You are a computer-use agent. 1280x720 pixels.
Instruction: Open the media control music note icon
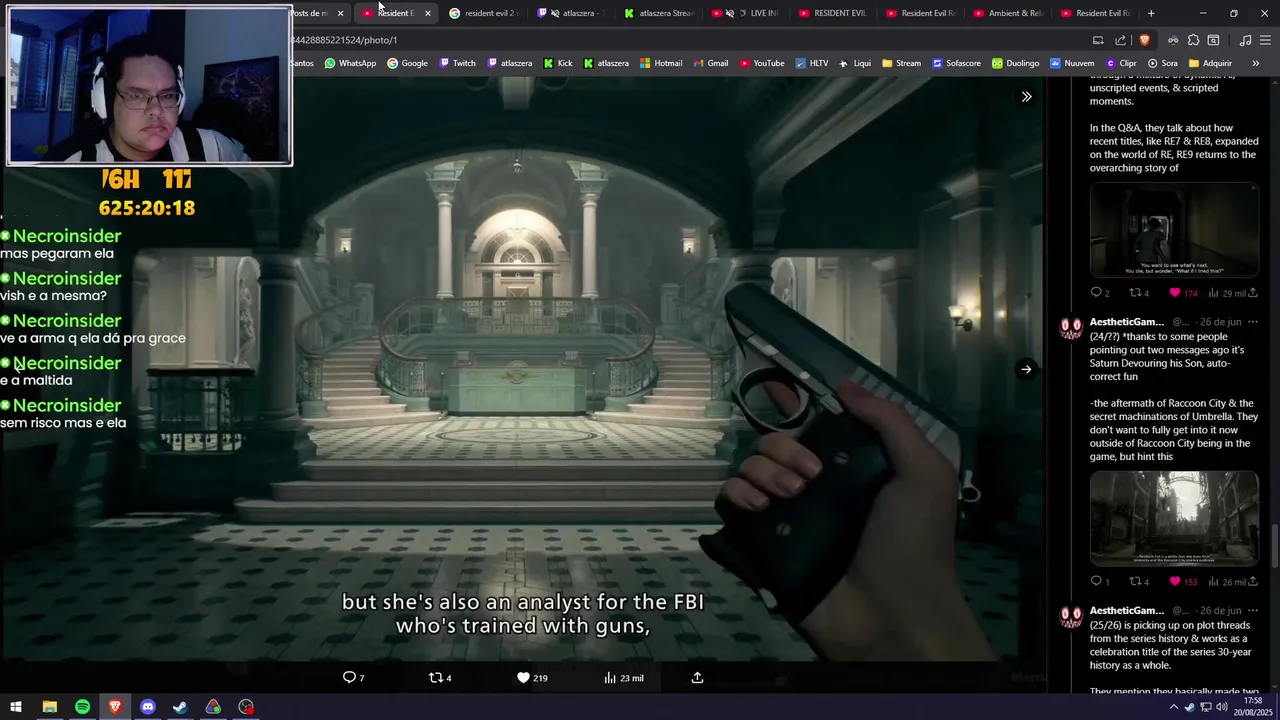click(x=1245, y=40)
